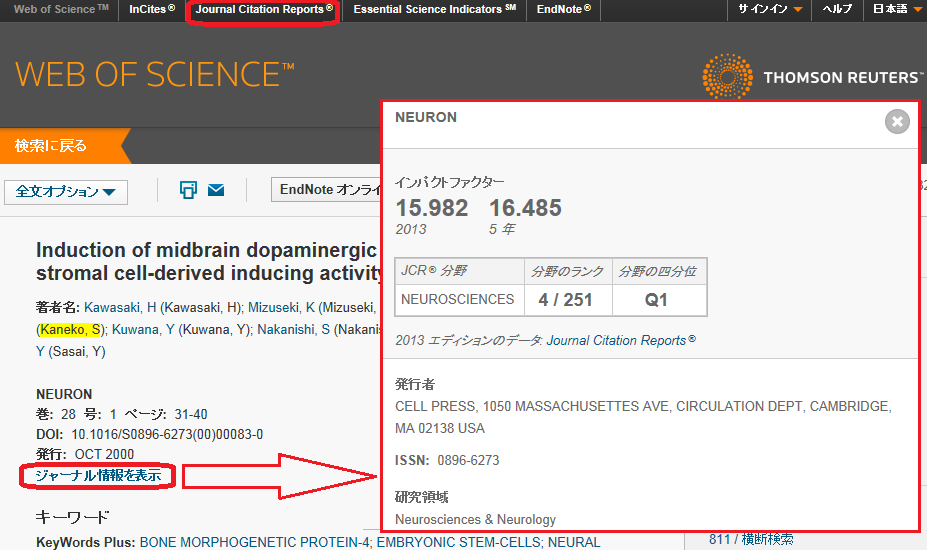
Task: Open the 811 / 横断検索 link
Action: (x=751, y=539)
